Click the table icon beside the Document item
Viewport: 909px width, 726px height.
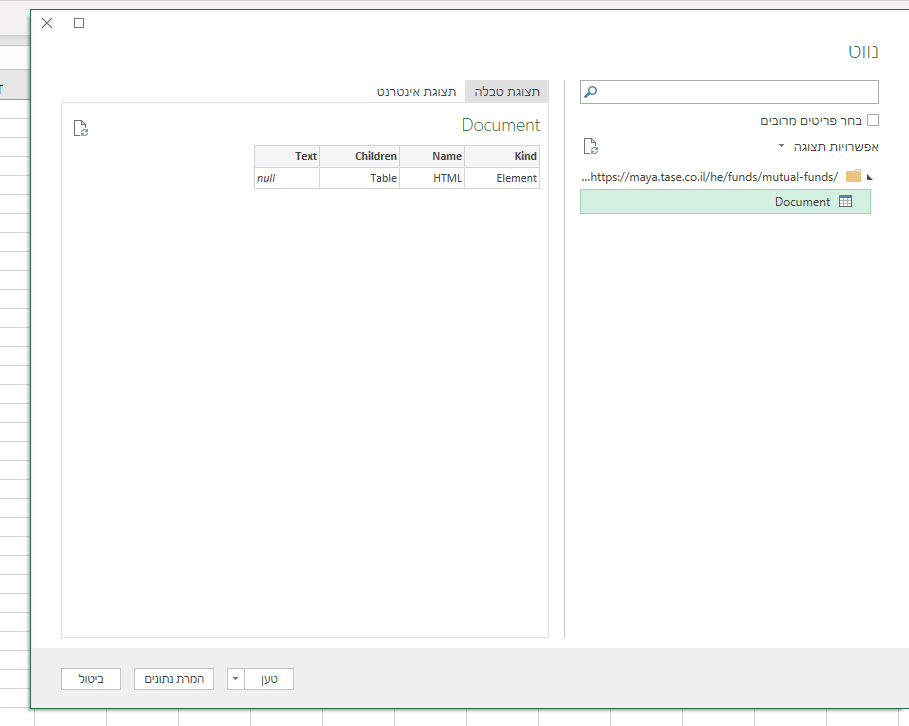pos(845,202)
